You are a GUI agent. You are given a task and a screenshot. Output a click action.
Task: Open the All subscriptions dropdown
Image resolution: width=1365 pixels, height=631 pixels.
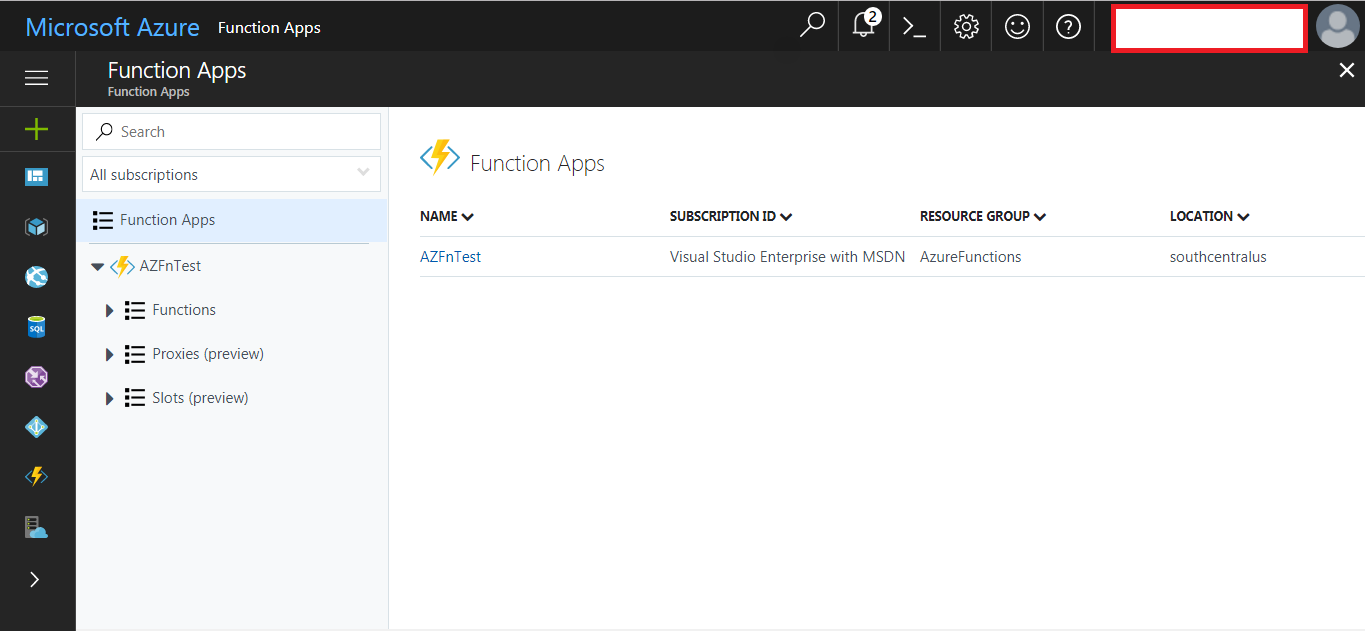pyautogui.click(x=231, y=174)
